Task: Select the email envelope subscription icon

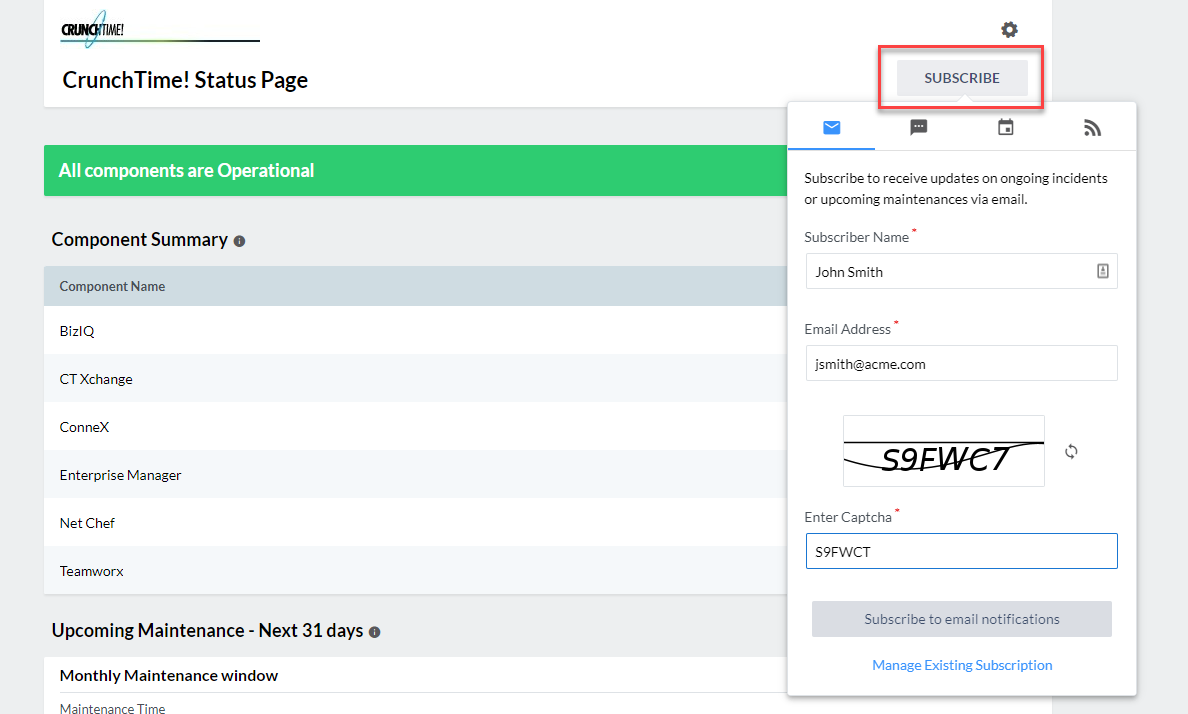Action: [831, 127]
